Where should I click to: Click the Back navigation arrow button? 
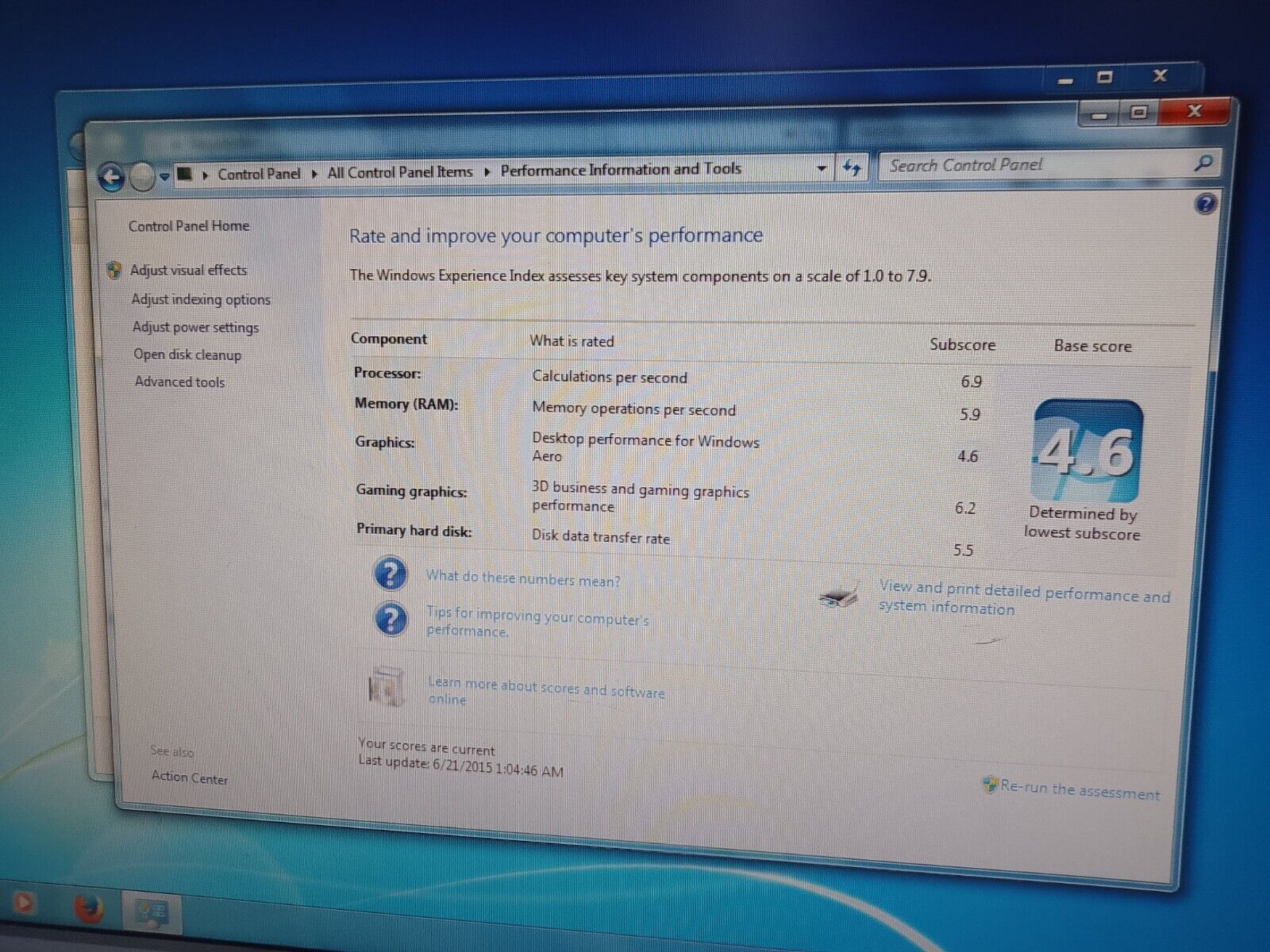(x=112, y=177)
